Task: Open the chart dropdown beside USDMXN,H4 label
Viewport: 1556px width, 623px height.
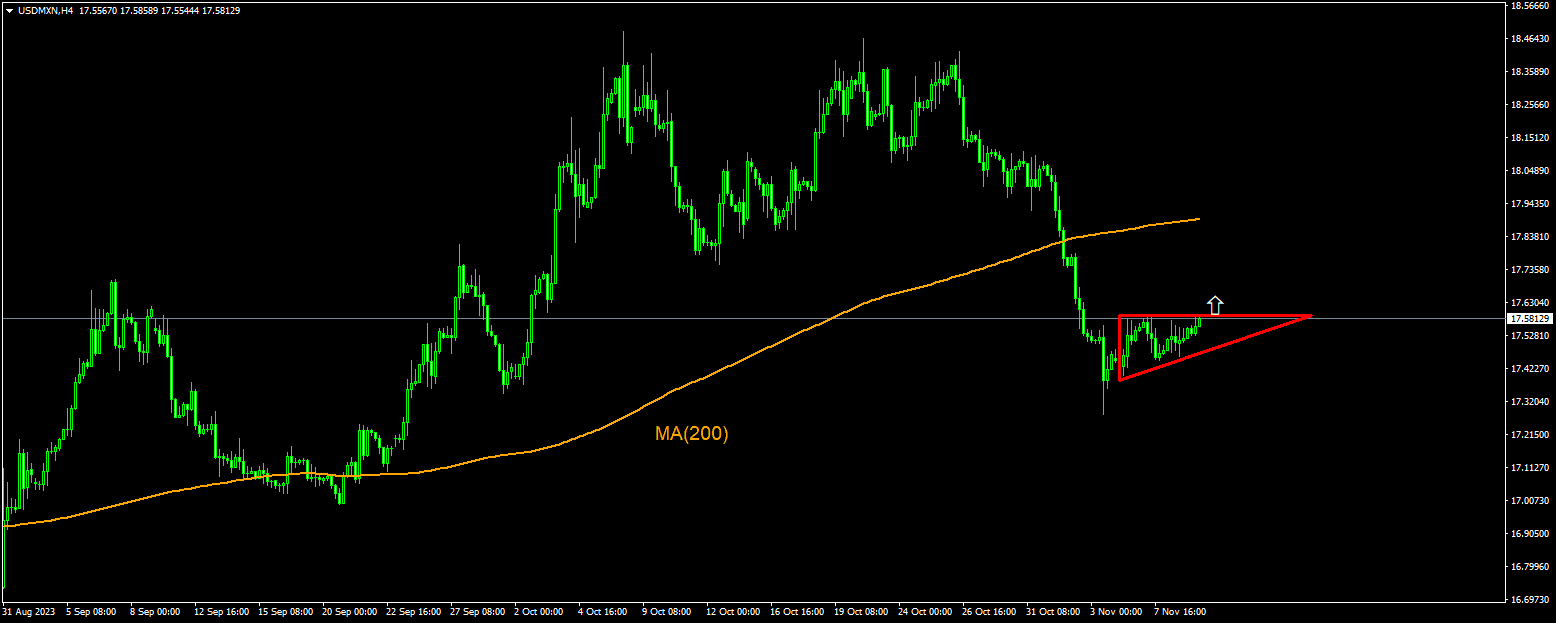Action: coord(9,10)
